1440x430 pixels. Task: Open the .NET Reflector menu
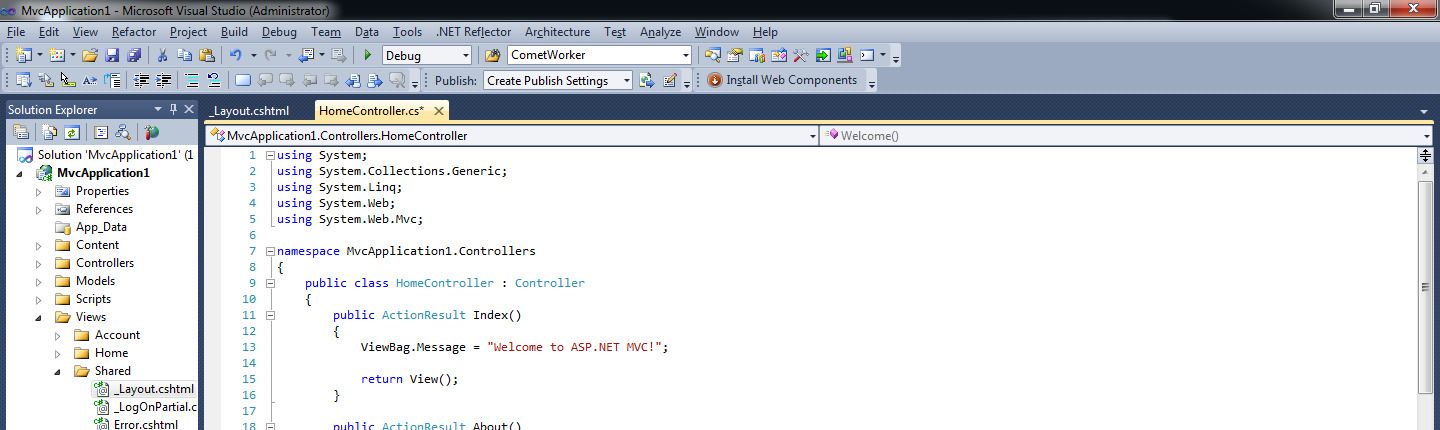pyautogui.click(x=474, y=32)
